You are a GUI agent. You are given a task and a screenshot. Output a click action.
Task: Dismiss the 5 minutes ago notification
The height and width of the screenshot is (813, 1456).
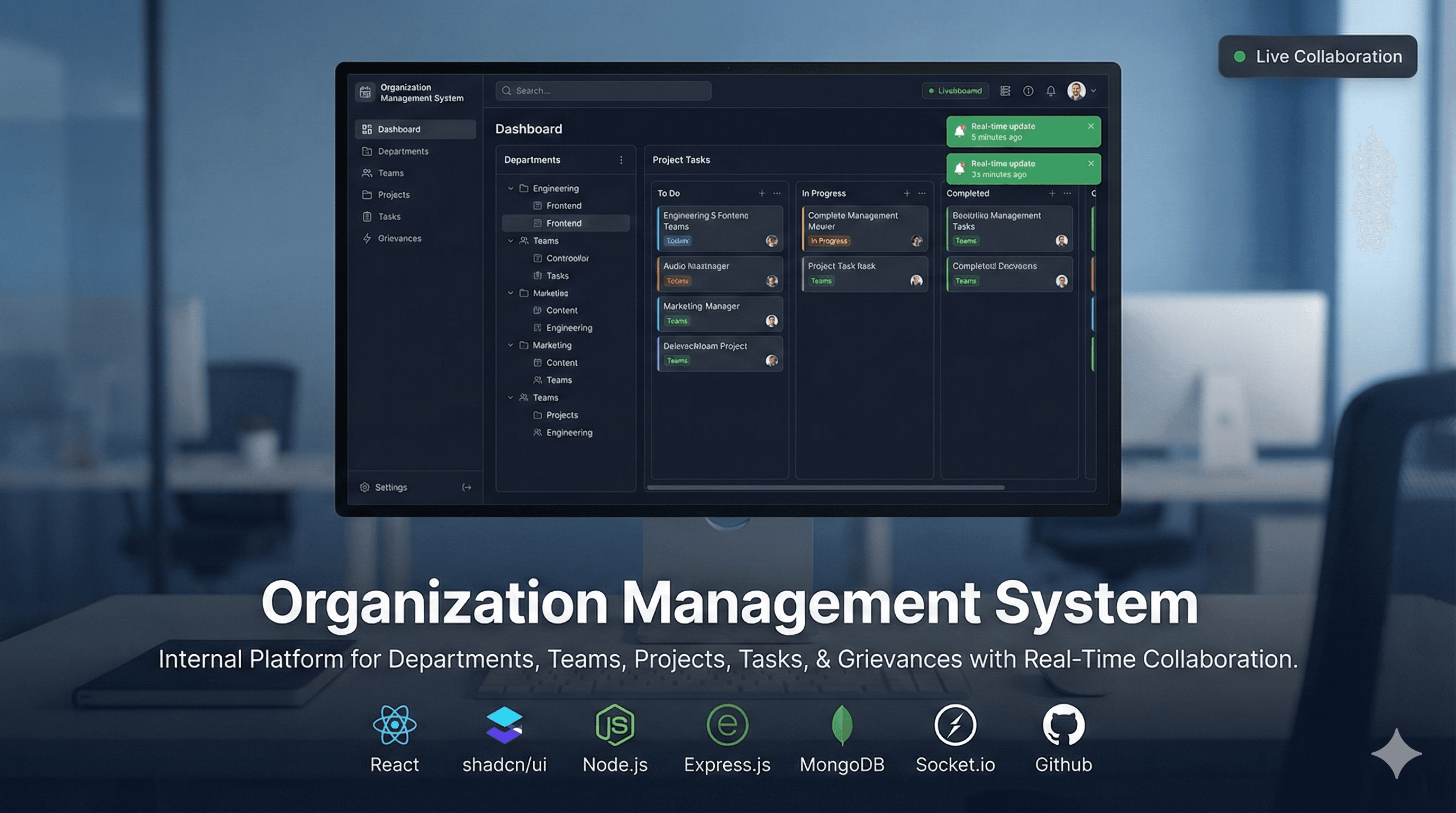point(1091,126)
